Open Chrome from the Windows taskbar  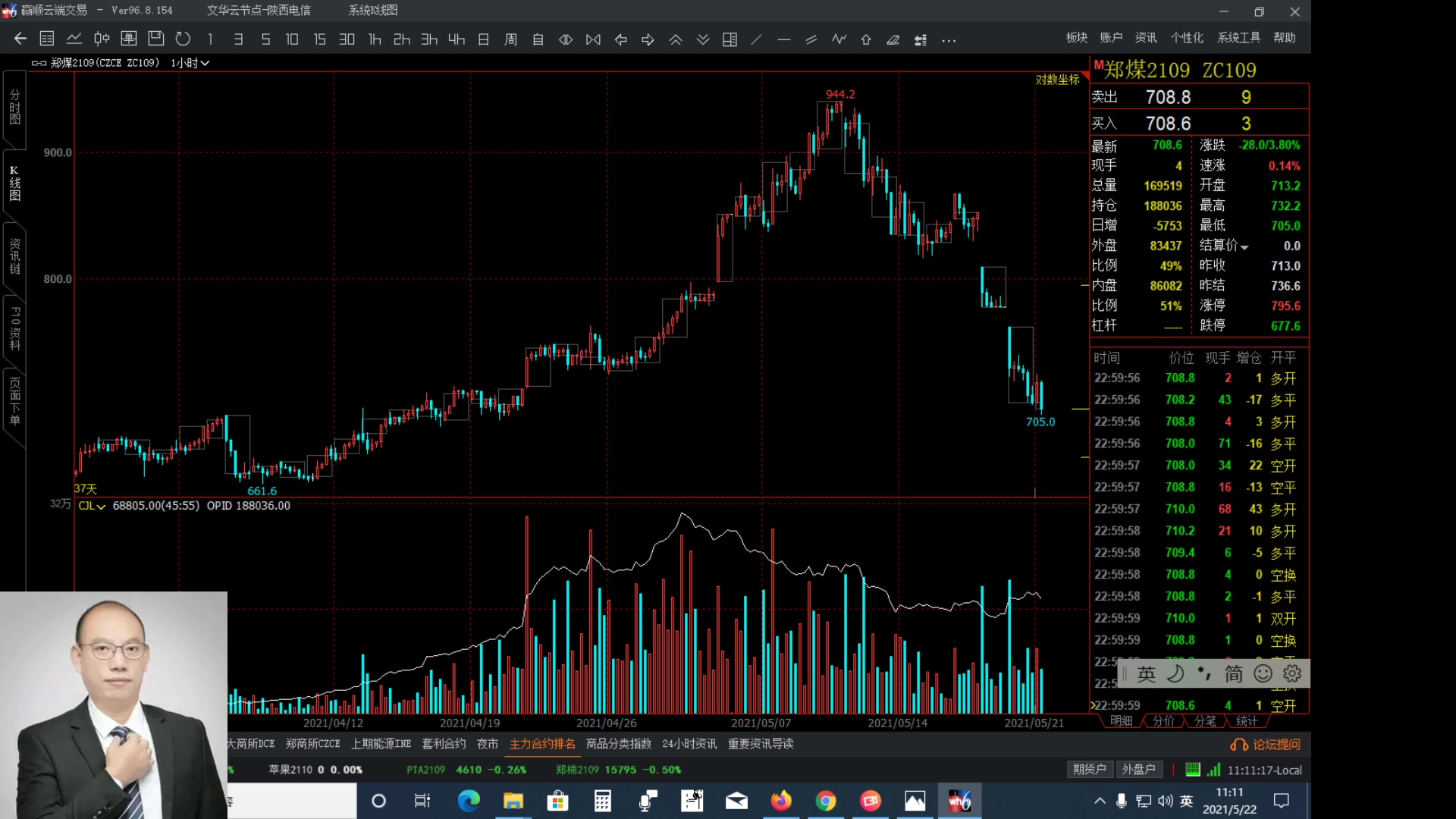click(826, 801)
